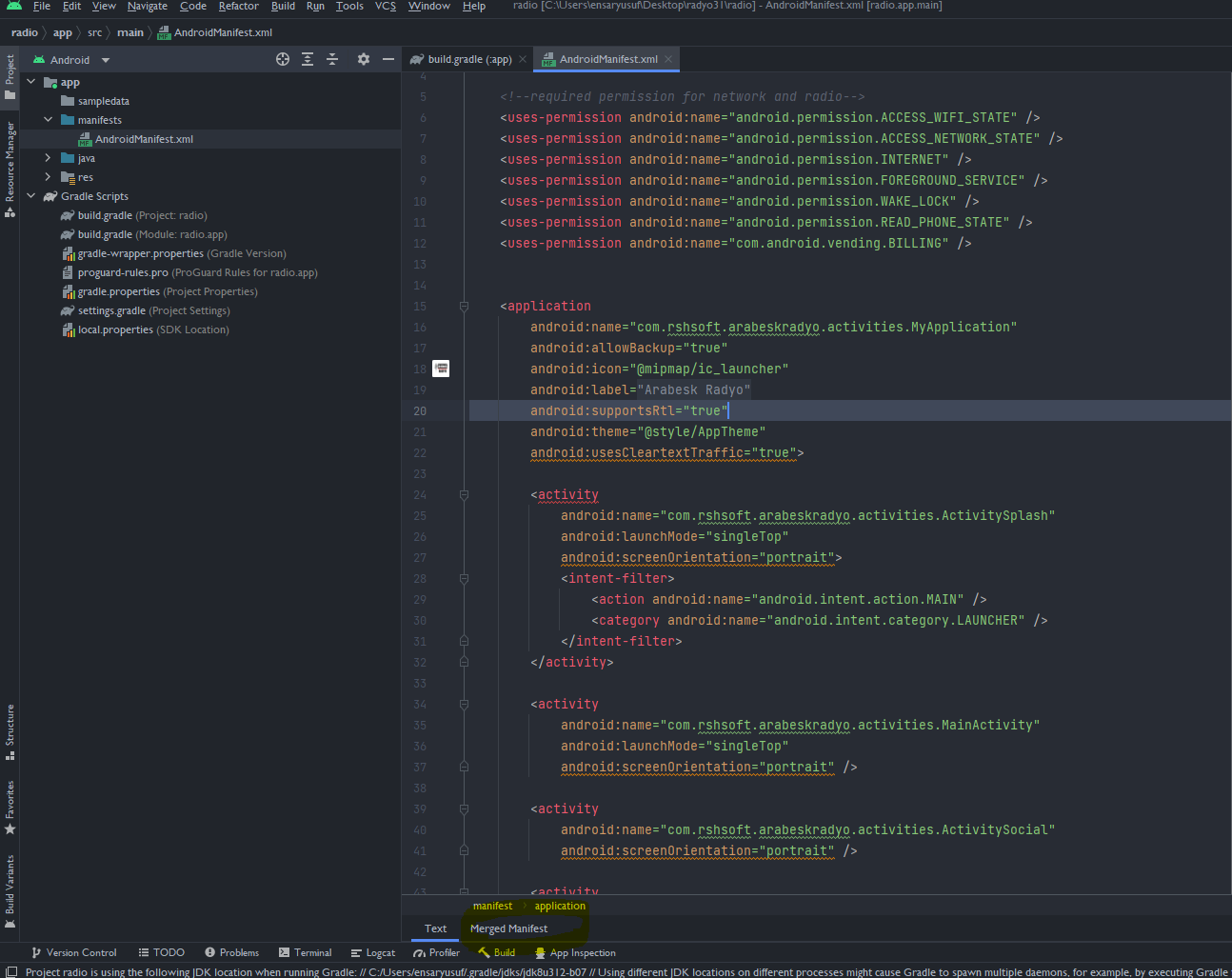
Task: Open the File menu
Action: 42,6
